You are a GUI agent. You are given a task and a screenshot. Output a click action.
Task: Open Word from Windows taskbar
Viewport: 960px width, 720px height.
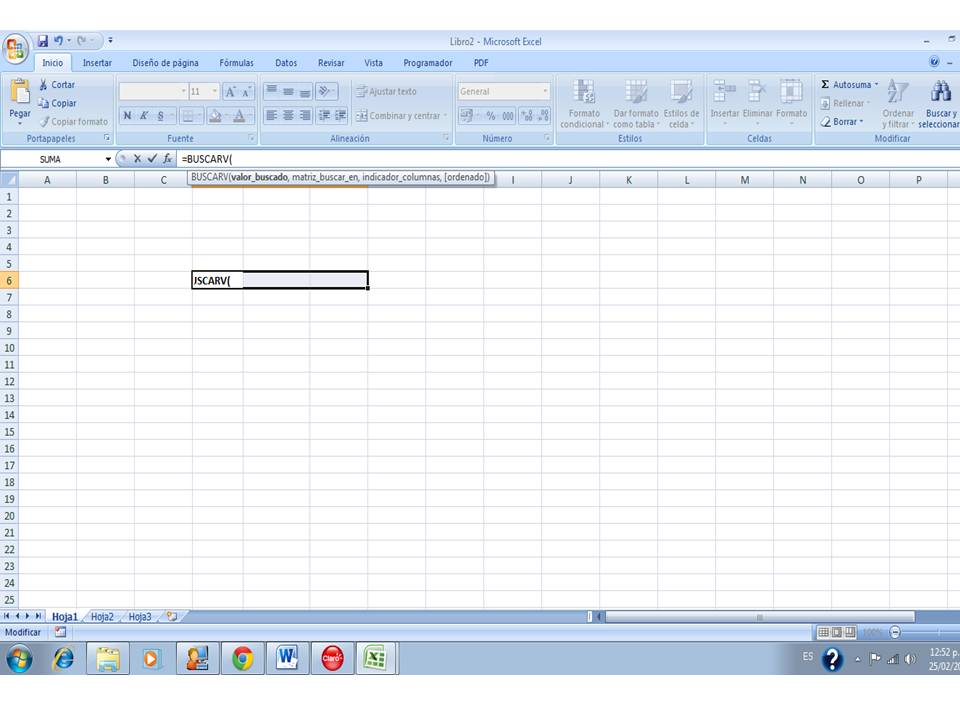pos(287,658)
